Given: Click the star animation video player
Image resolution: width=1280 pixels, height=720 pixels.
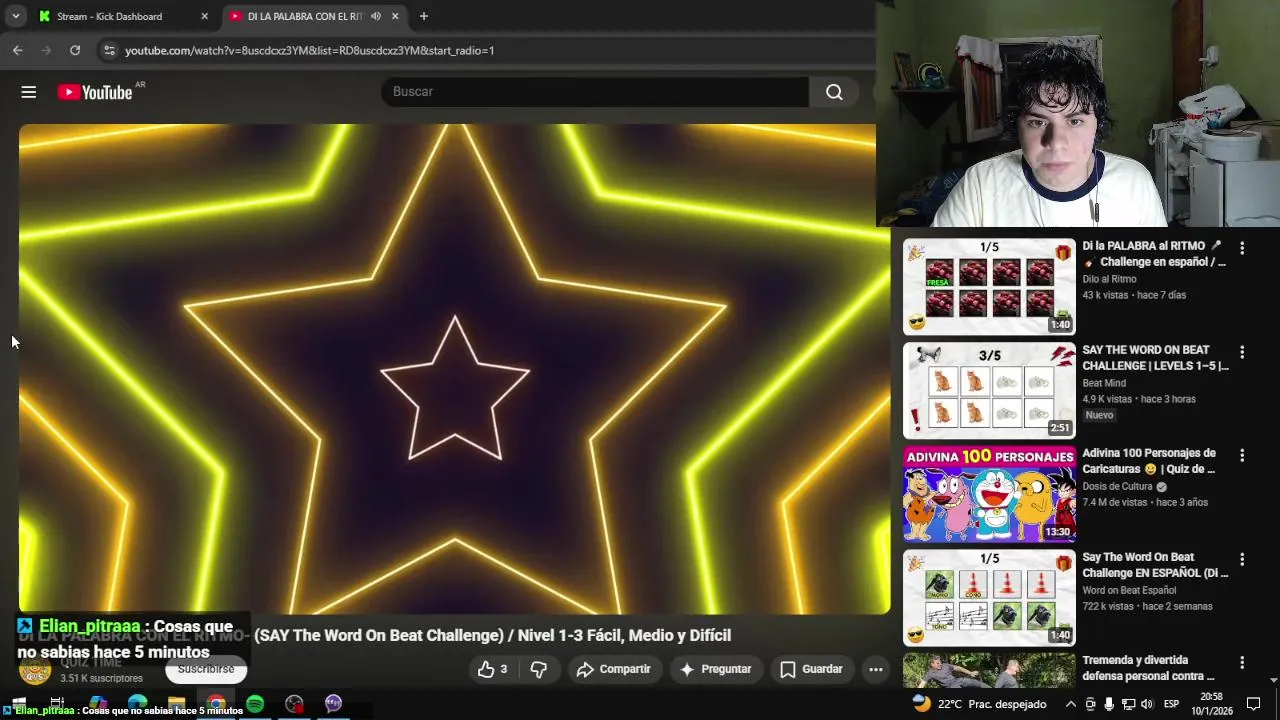Looking at the screenshot, I should point(454,369).
